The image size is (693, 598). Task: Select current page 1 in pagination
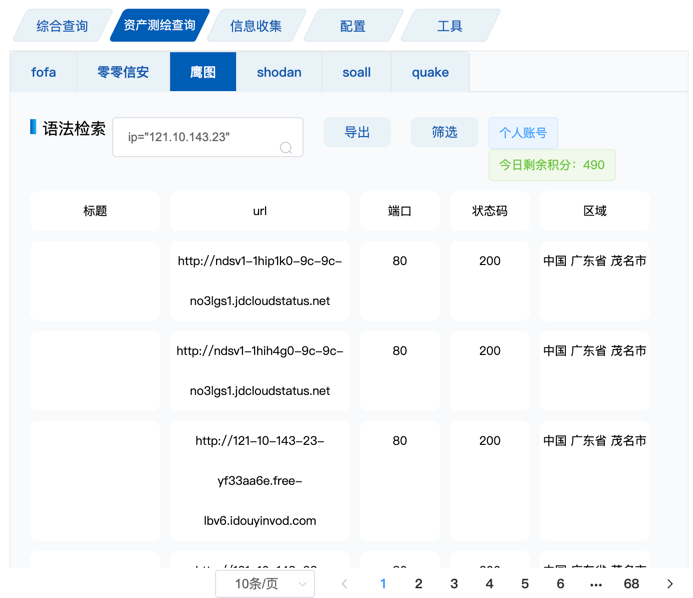(x=383, y=584)
